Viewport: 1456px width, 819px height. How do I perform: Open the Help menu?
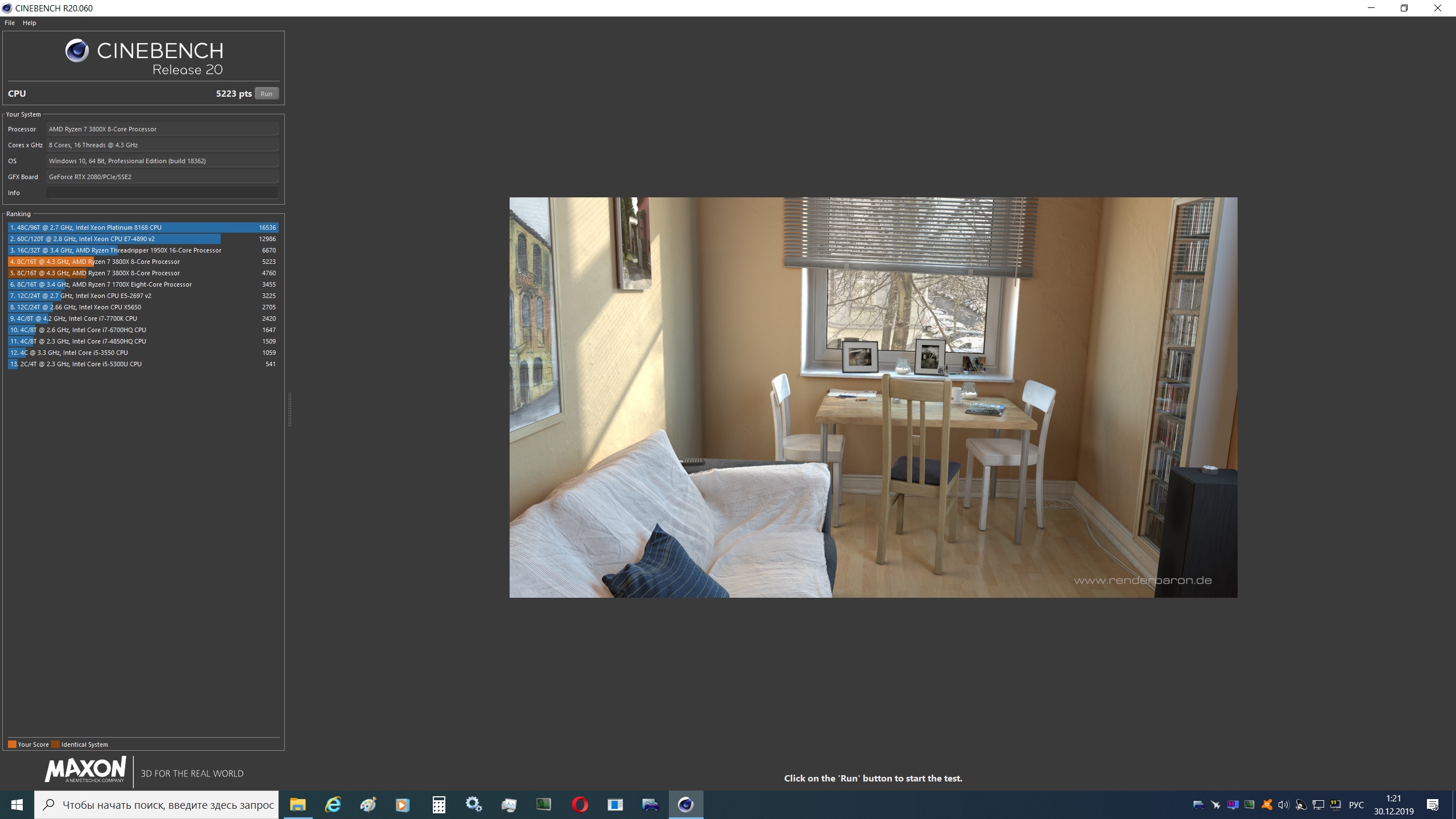tap(30, 23)
